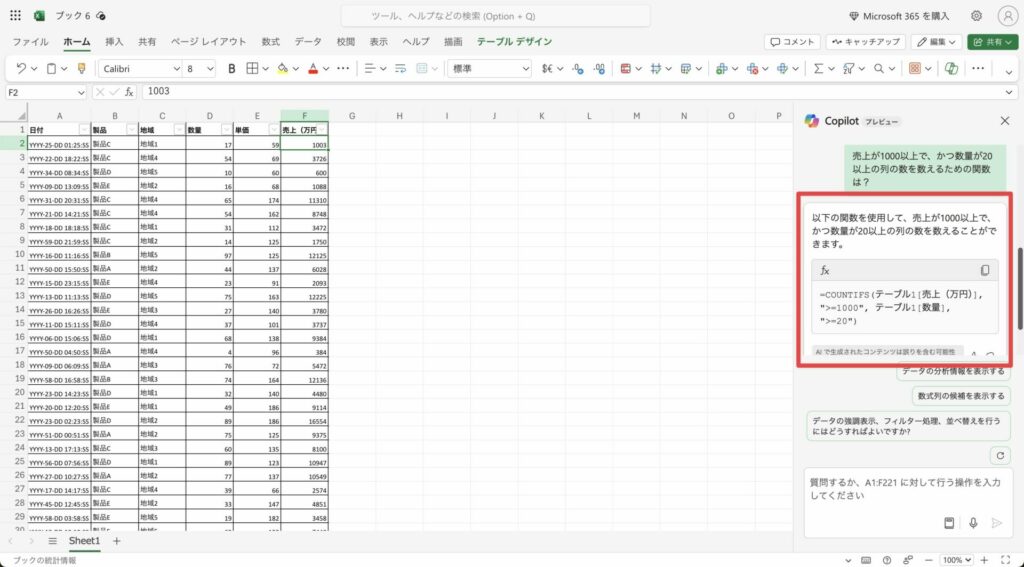Select the Sheet1 sheet tab
Screen dimensions: 1024x567
[84, 541]
